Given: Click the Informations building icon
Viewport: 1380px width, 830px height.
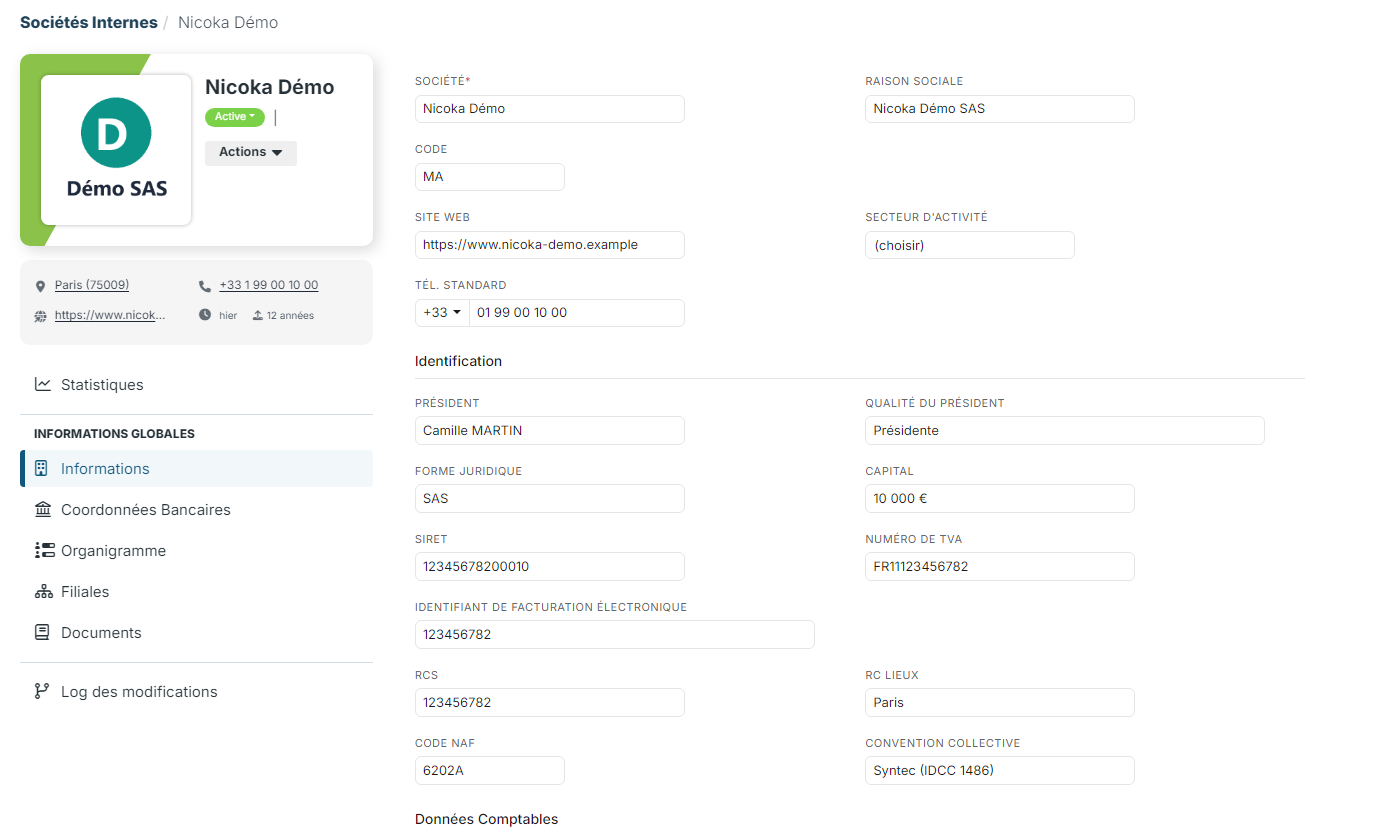Looking at the screenshot, I should [42, 468].
